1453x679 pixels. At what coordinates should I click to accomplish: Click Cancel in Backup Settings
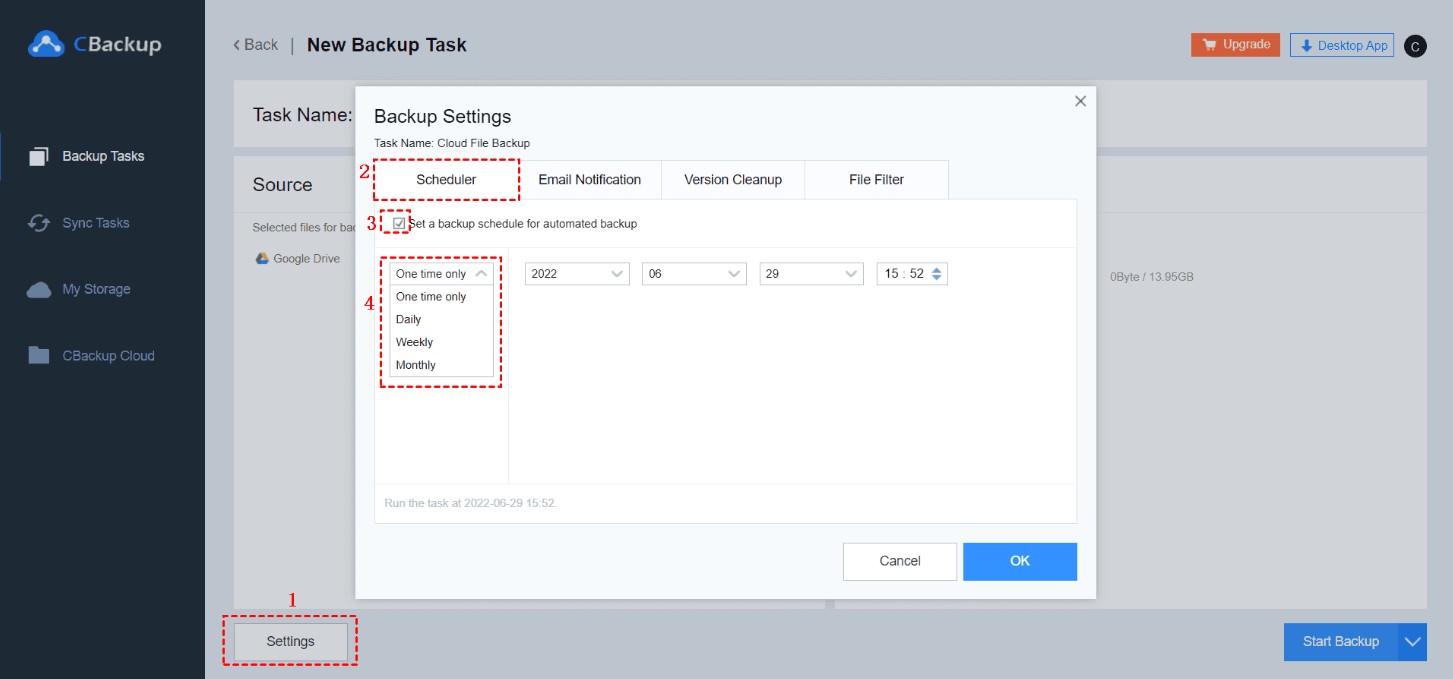coord(900,561)
